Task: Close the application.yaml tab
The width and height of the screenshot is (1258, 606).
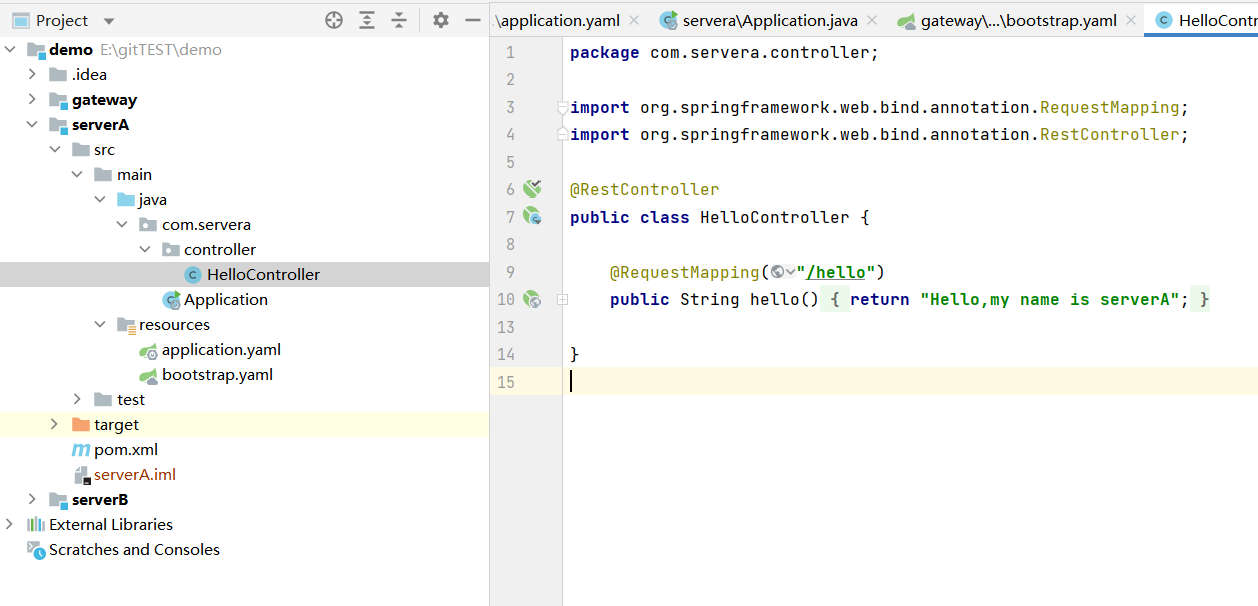Action: coord(634,20)
